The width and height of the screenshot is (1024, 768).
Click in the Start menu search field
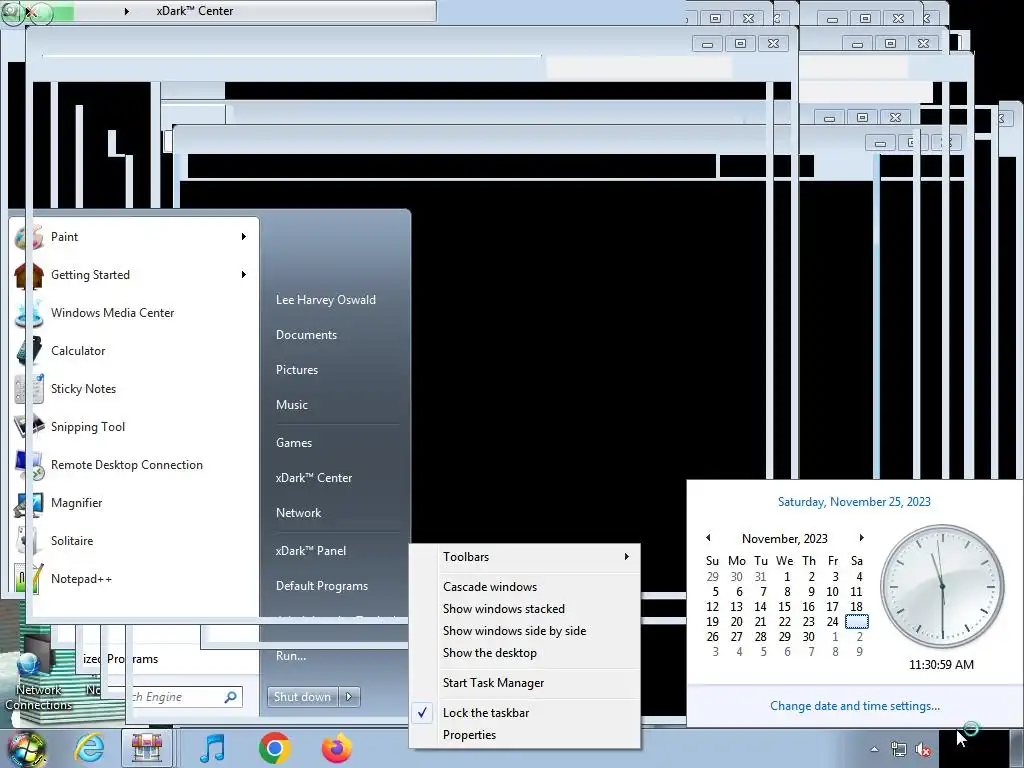176,697
